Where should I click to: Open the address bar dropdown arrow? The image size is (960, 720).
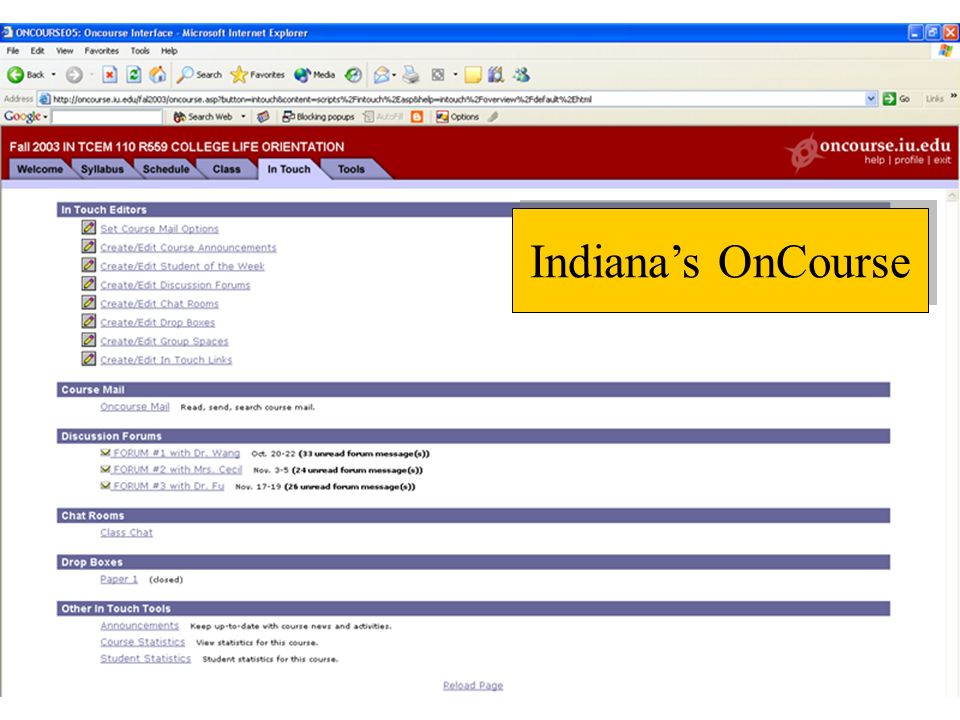871,99
